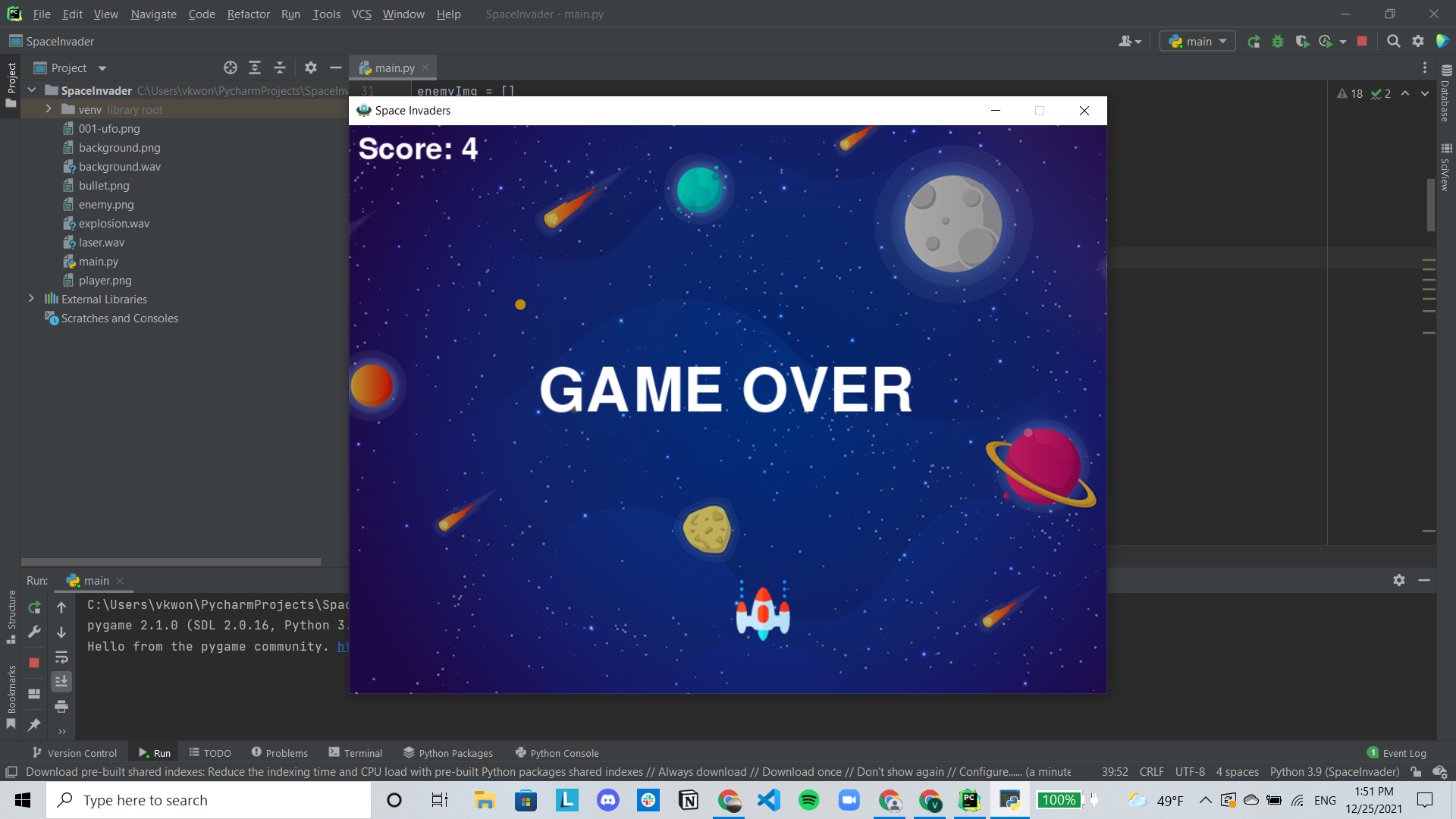
Task: Open Project view selector dropdown
Action: click(71, 67)
